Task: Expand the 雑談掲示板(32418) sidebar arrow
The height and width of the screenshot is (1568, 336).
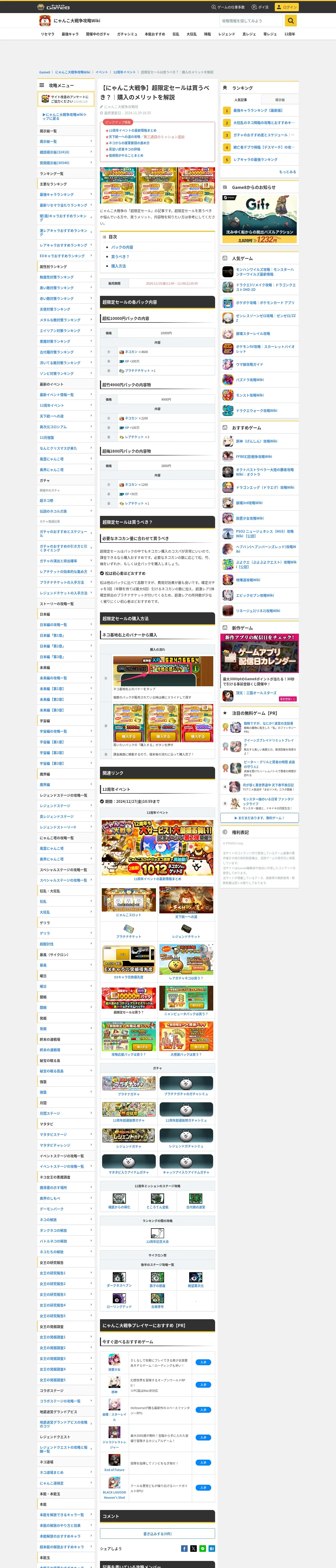Action: tap(92, 152)
